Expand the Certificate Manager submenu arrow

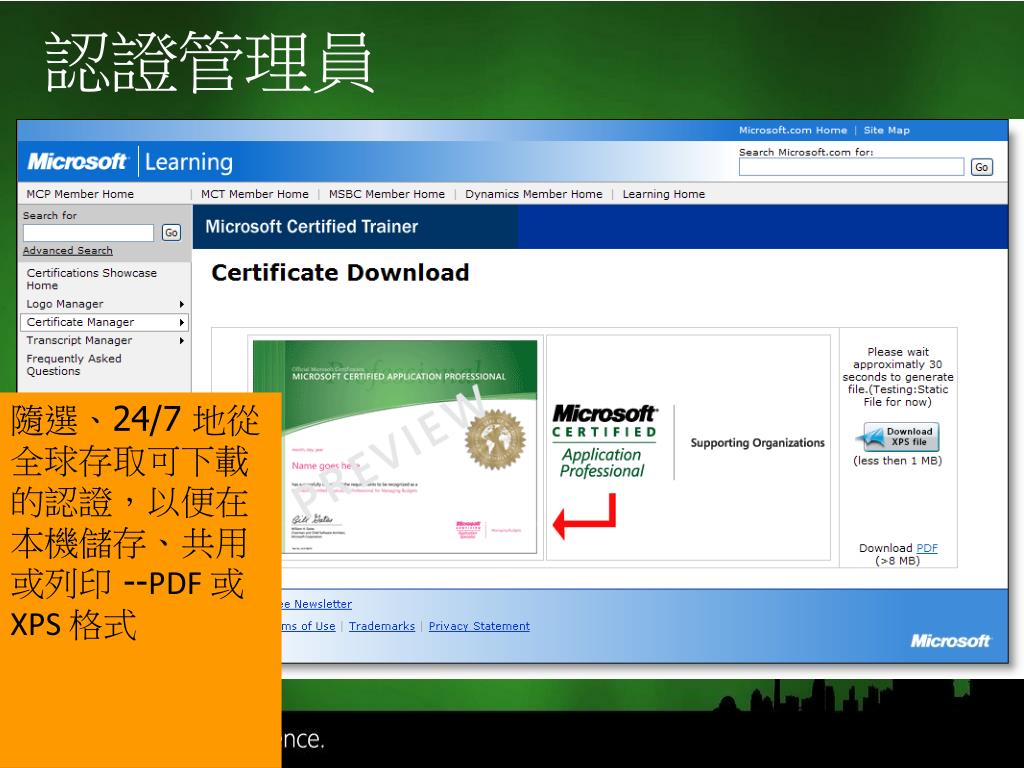pyautogui.click(x=182, y=323)
